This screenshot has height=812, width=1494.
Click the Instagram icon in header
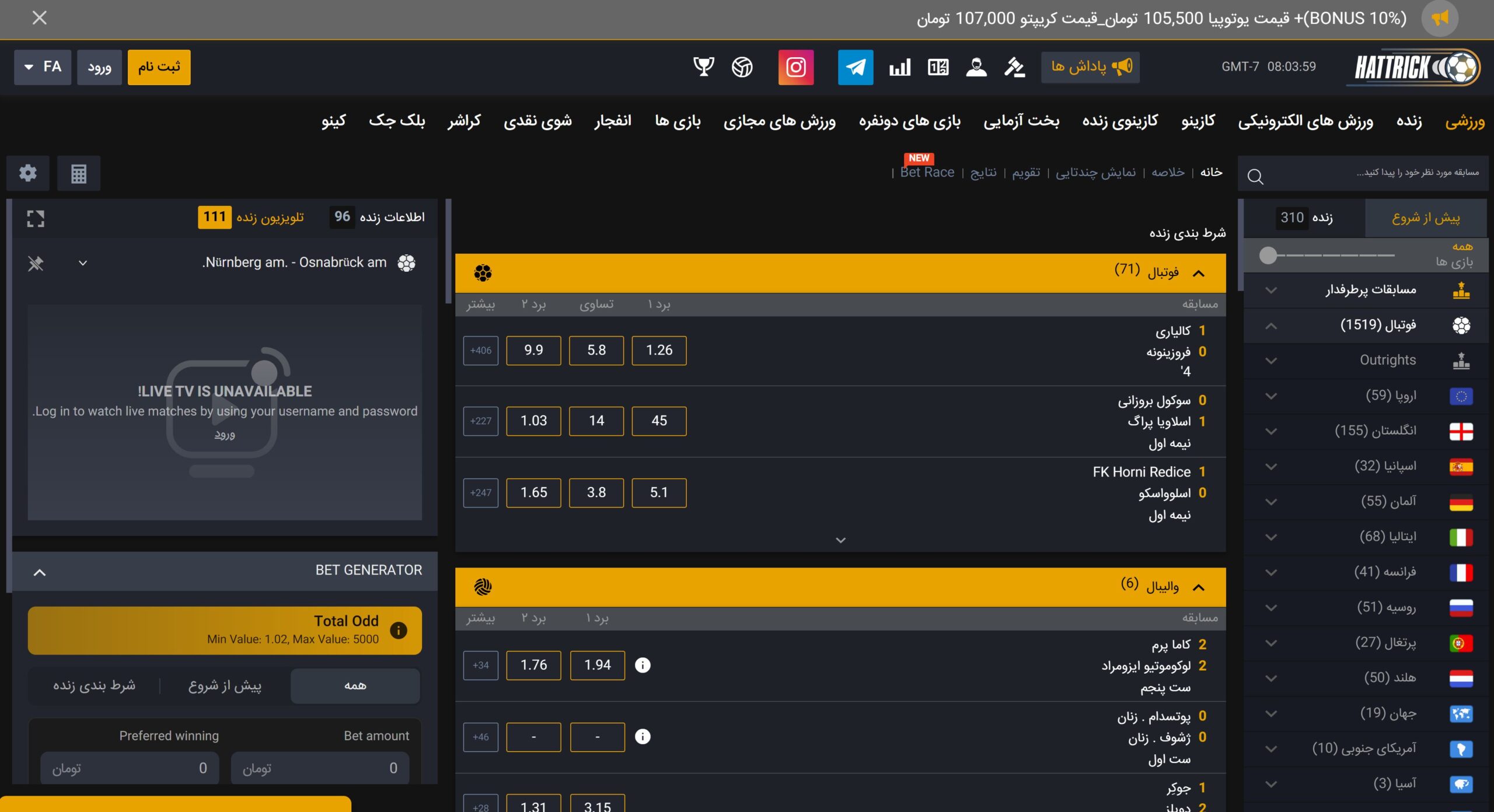coord(795,67)
